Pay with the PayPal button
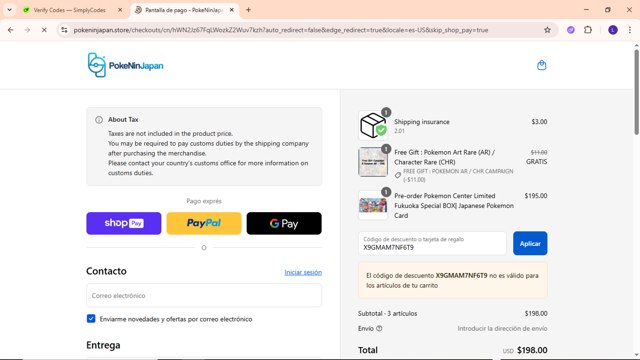The height and width of the screenshot is (360, 640). coord(204,223)
